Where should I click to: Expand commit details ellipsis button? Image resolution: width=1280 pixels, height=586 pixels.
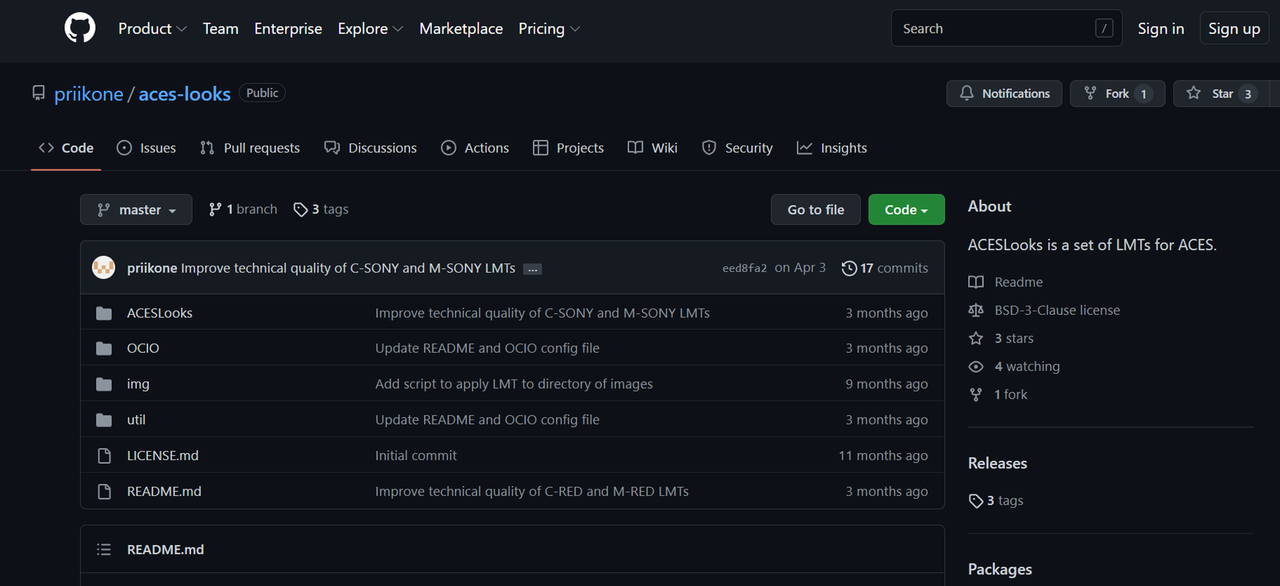tap(533, 269)
